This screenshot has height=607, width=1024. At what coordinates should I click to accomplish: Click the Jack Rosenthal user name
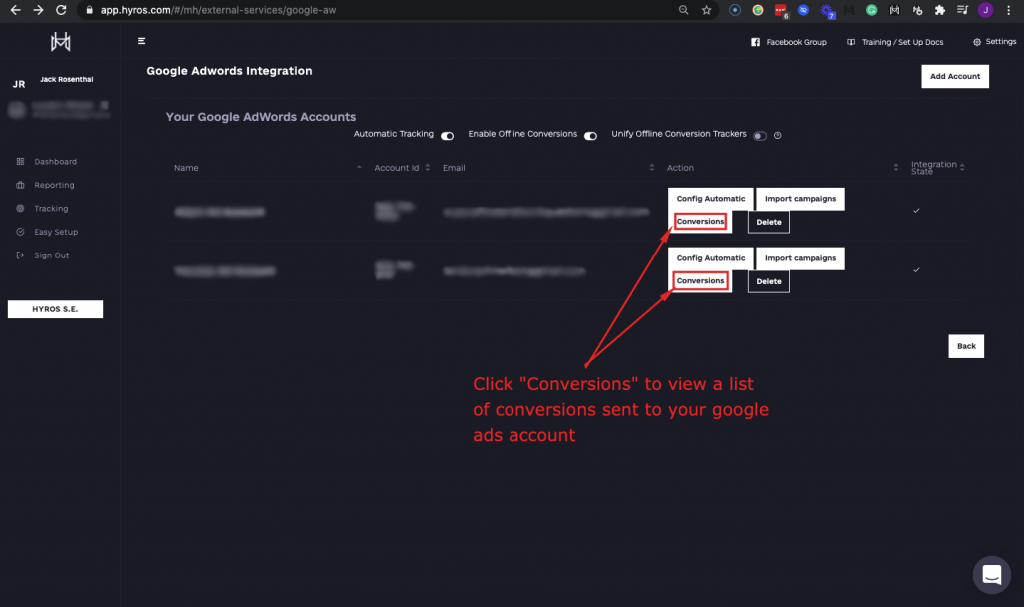(x=67, y=79)
